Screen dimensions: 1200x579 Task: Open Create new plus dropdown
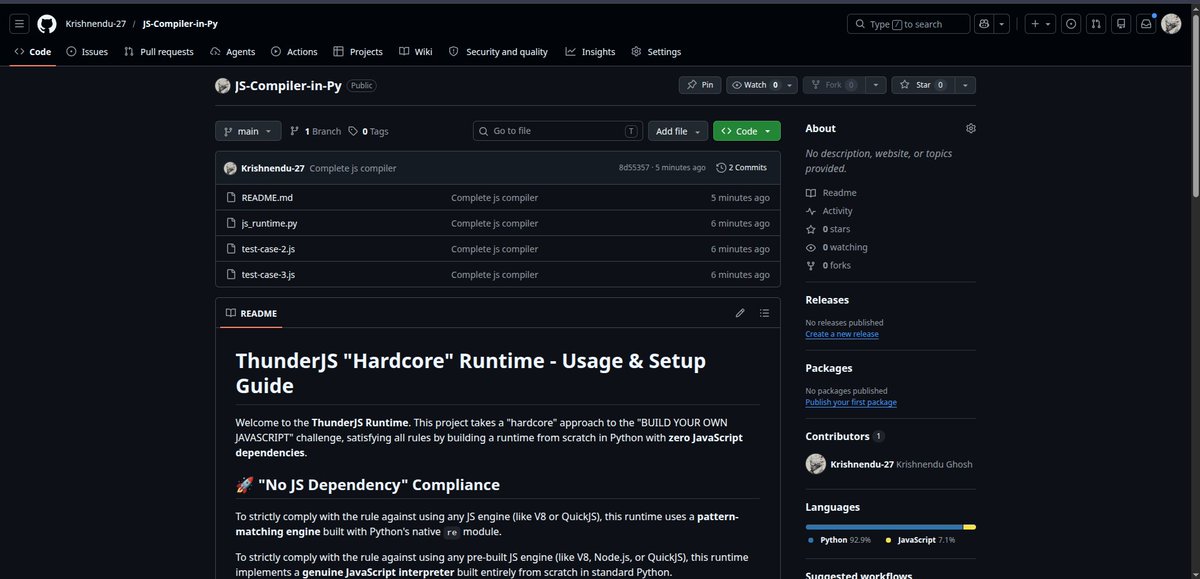1040,23
